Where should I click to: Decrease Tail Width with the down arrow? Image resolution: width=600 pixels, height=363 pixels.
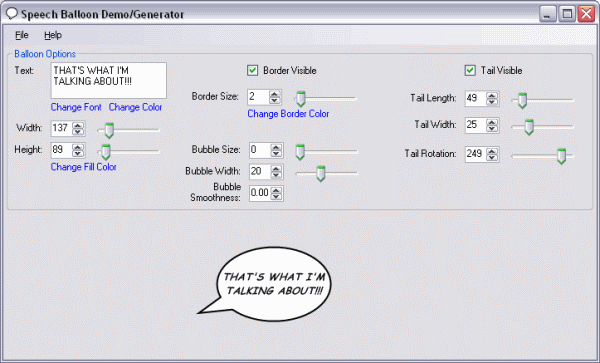(492, 129)
